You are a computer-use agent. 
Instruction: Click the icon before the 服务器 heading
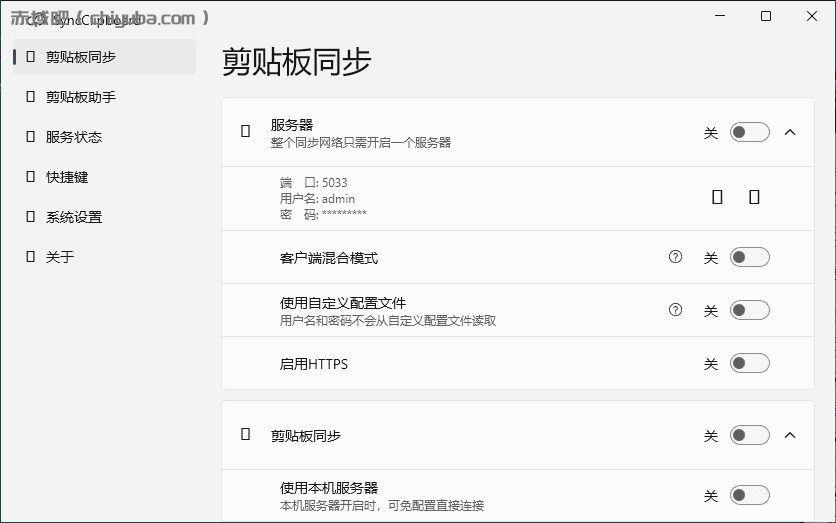(x=245, y=131)
